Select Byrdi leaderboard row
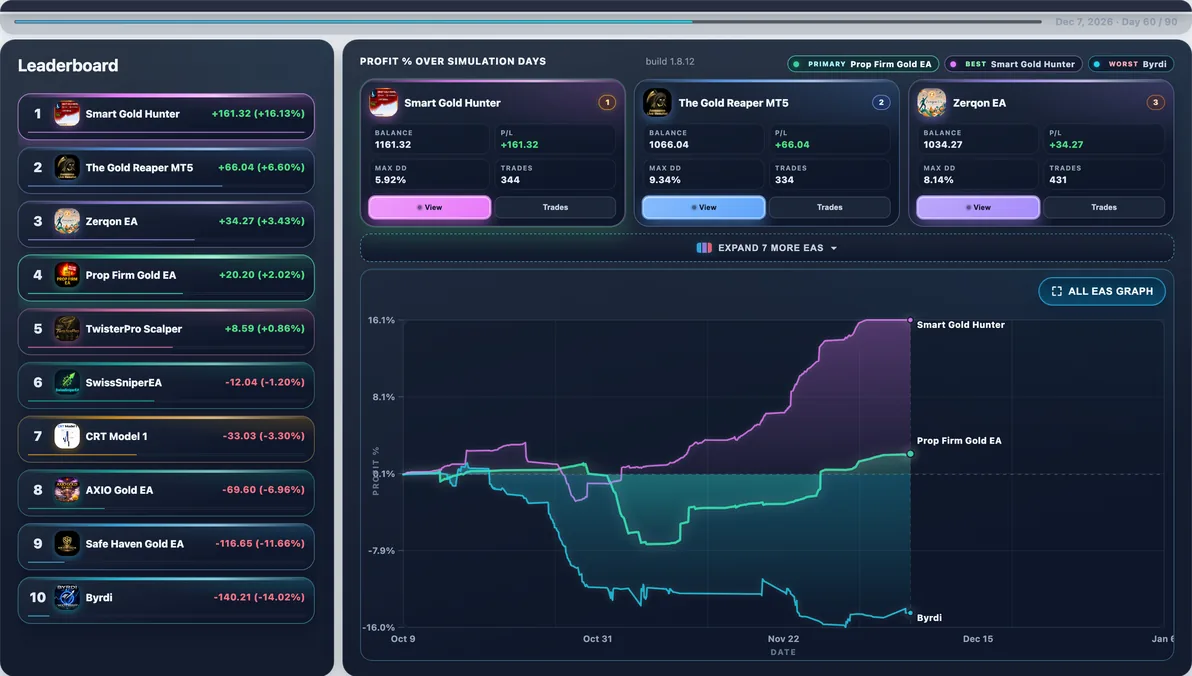The width and height of the screenshot is (1192, 676). pos(166,601)
